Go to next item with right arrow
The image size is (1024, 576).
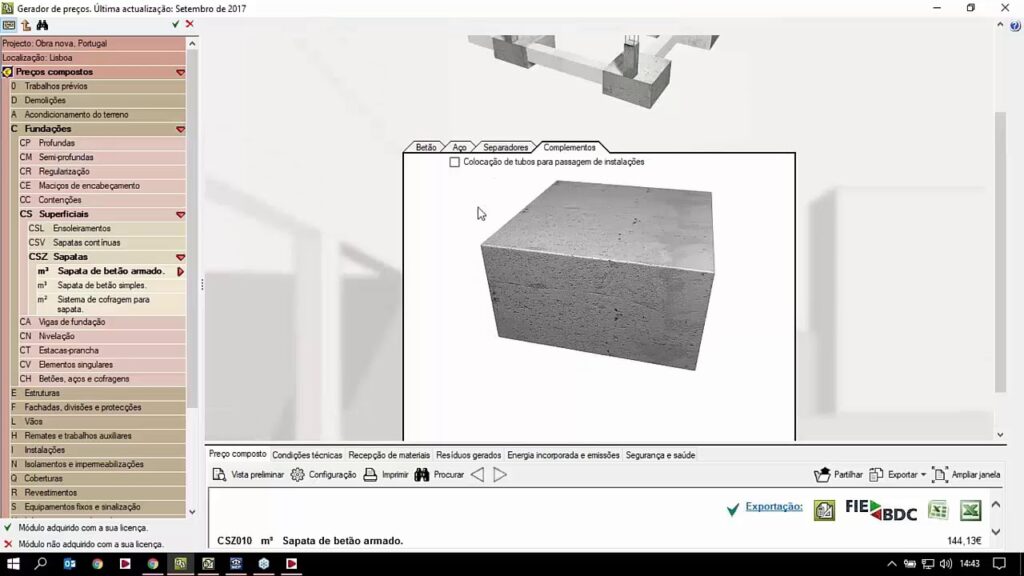[500, 475]
